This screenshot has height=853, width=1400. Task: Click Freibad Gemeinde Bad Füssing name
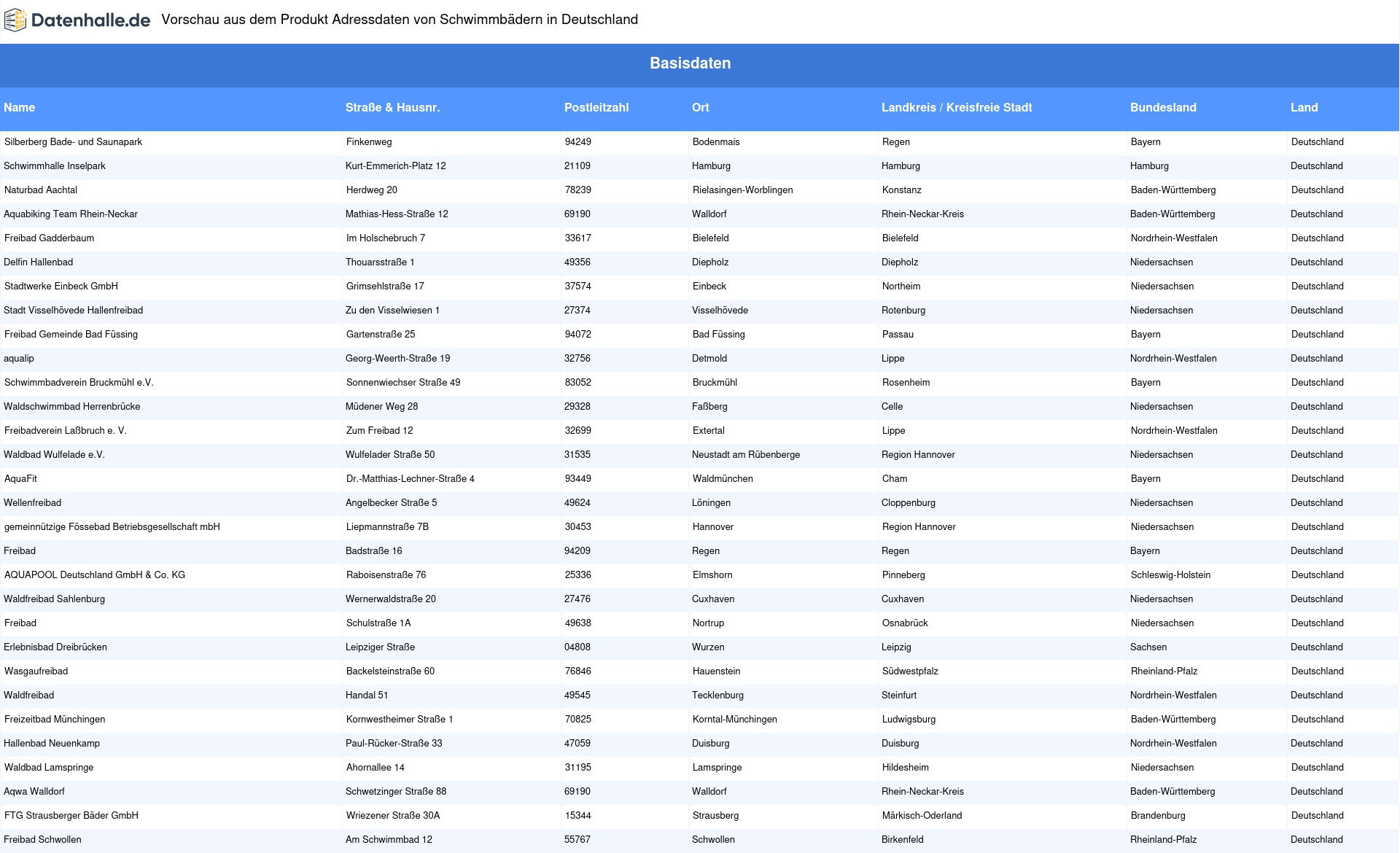[71, 335]
